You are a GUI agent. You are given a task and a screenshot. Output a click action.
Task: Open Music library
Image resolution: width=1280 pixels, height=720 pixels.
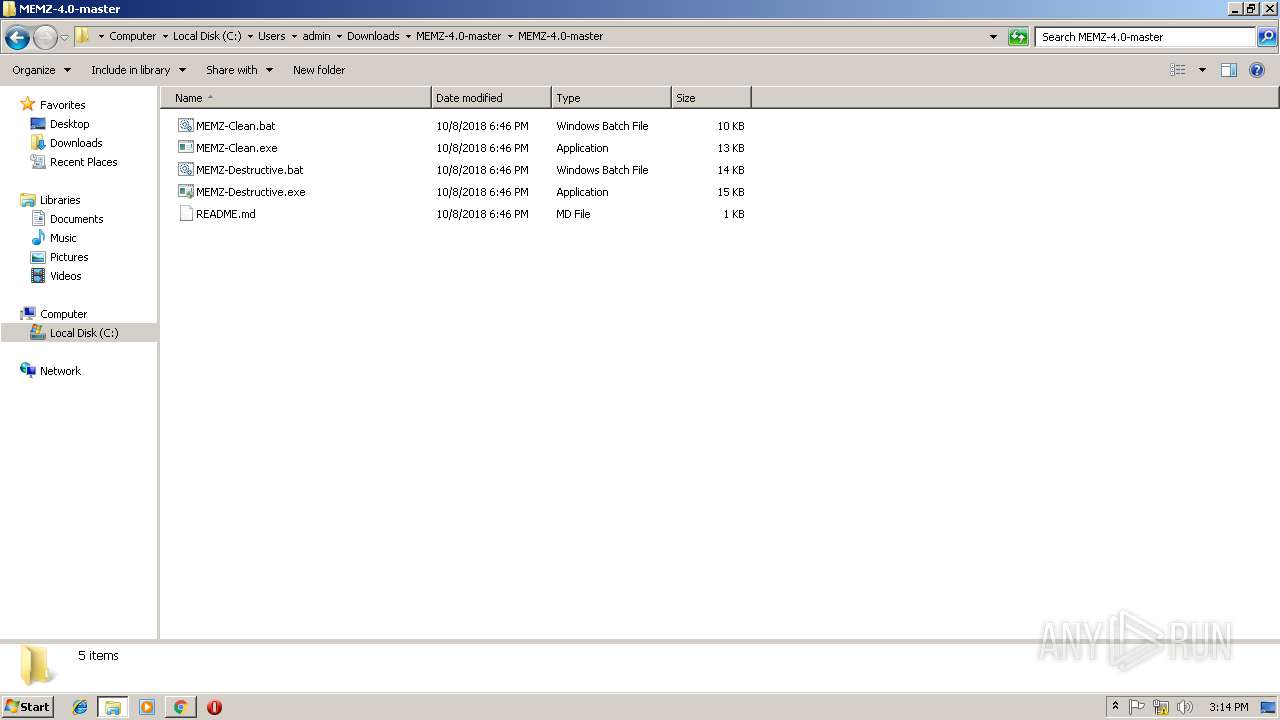pyautogui.click(x=63, y=238)
